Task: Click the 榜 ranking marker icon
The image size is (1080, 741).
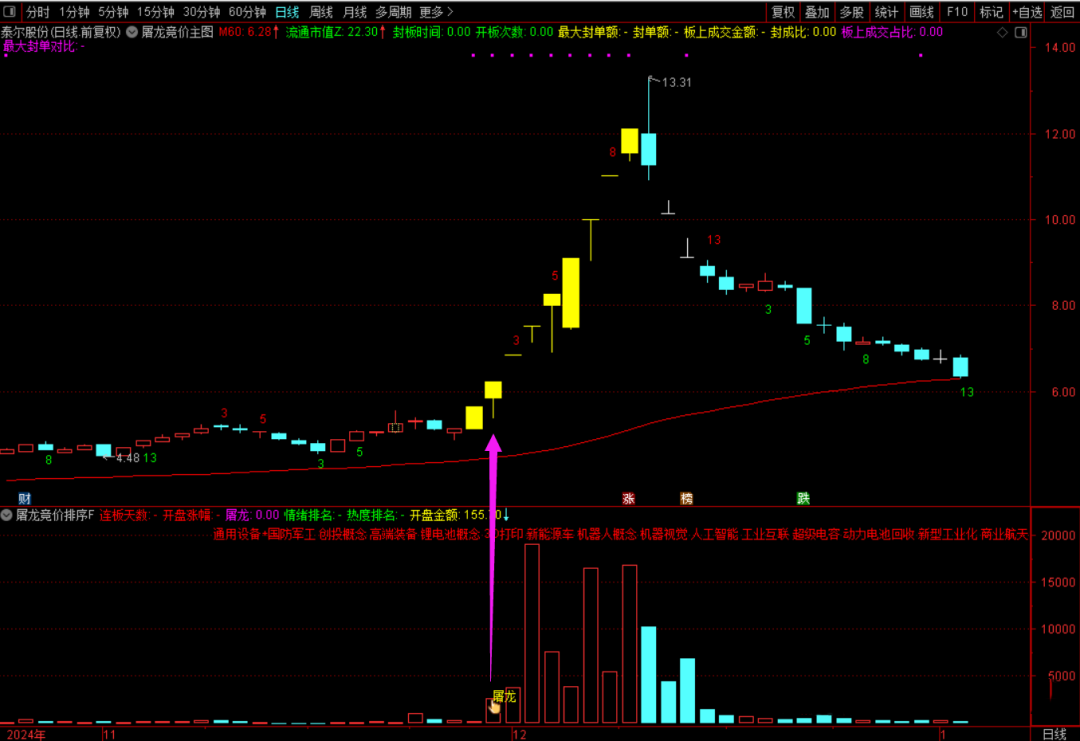Action: [686, 498]
